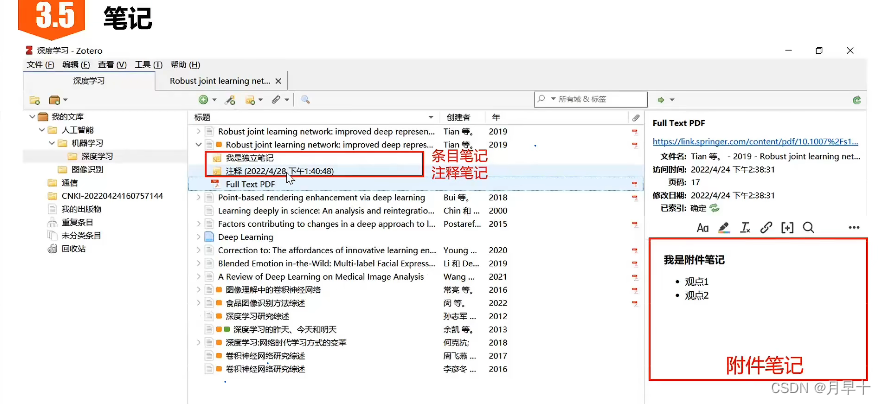This screenshot has height=404, width=886.
Task: Expand the 图像理解中的卷积神经网络 item
Action: point(198,290)
